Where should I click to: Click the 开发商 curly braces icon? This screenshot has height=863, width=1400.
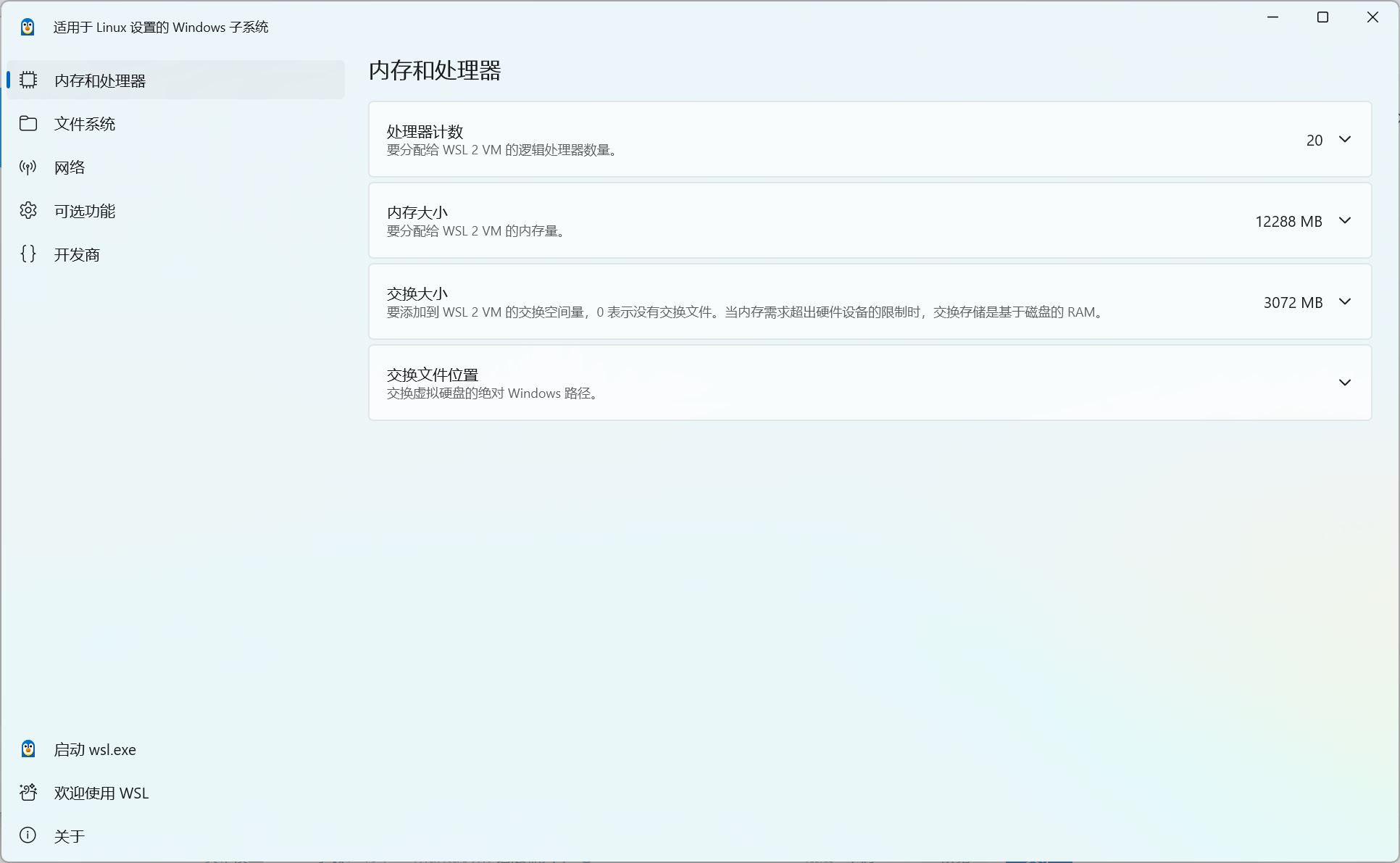(x=28, y=254)
